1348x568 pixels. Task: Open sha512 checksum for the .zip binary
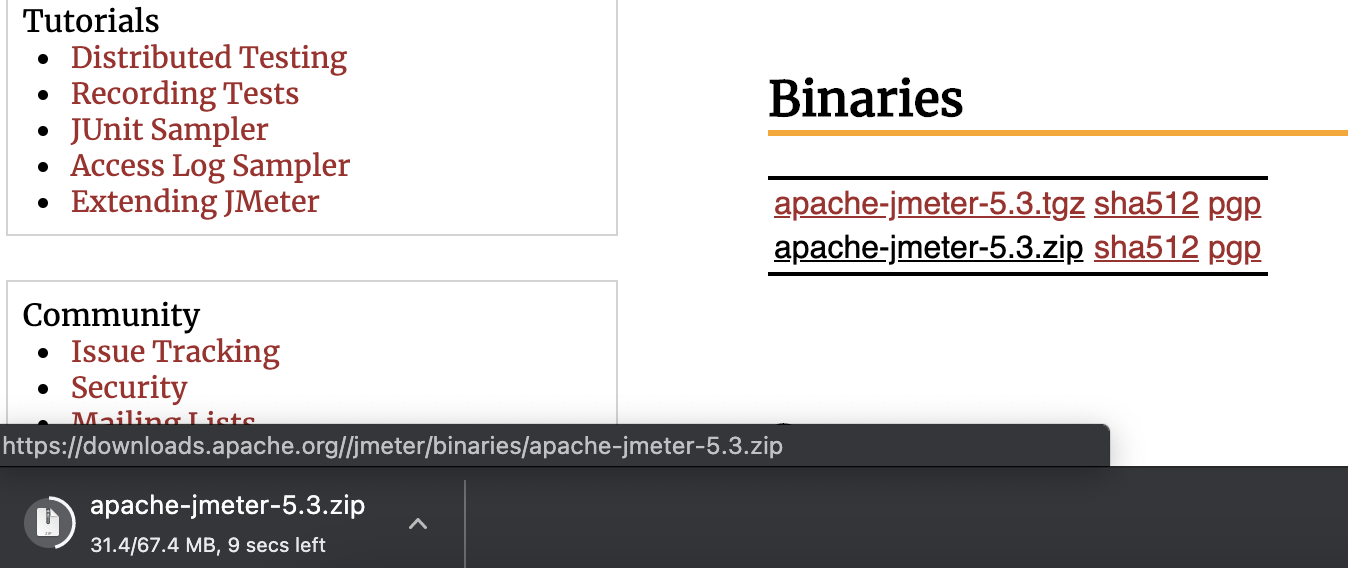[x=1146, y=248]
